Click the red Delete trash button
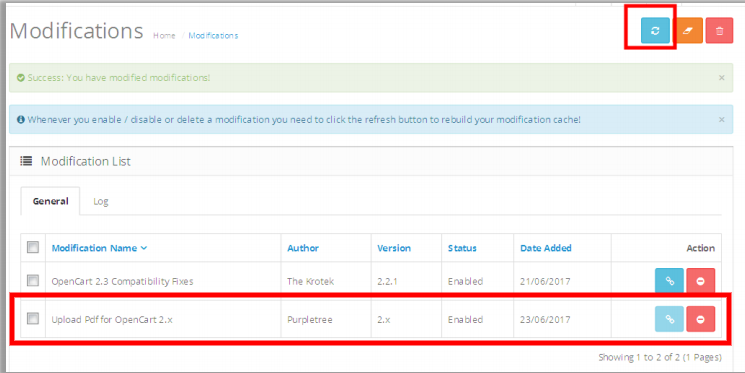Screen dimensions: 745x373 point(719,30)
